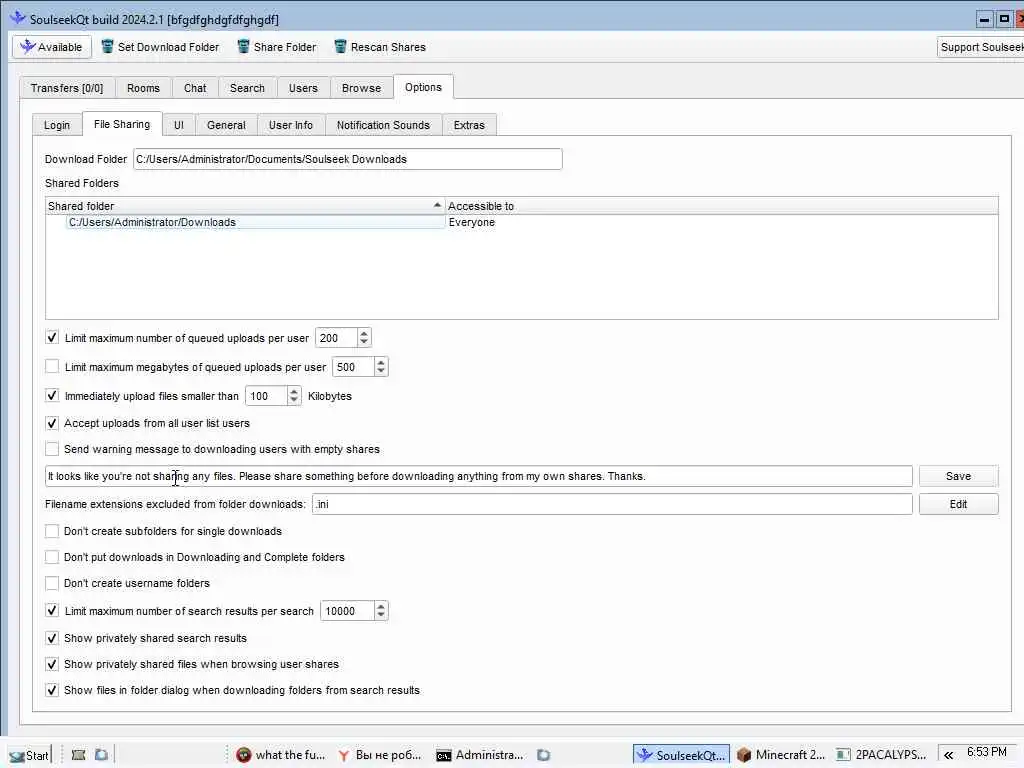Viewport: 1024px width, 768px height.
Task: Select the UI options sub-tab
Action: pos(179,125)
